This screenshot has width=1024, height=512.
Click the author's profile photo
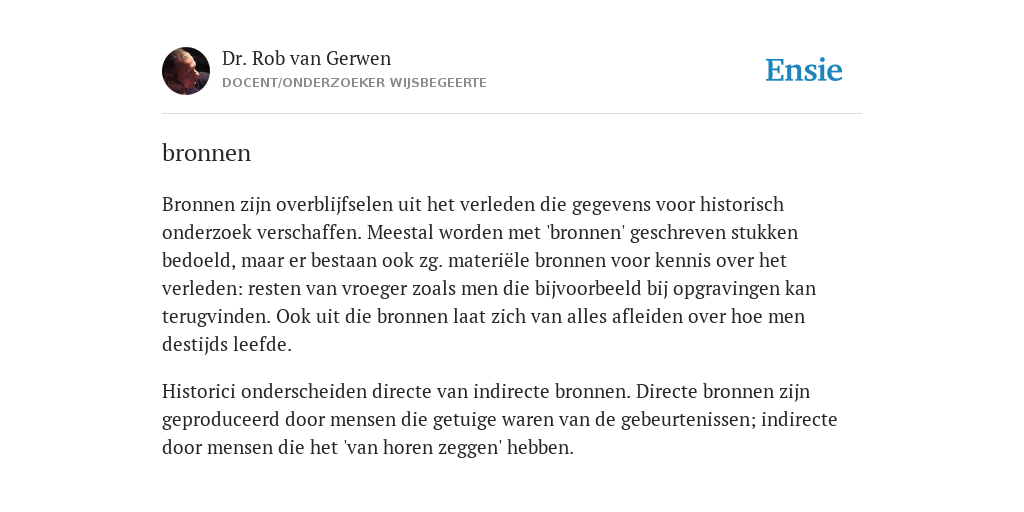tap(186, 71)
